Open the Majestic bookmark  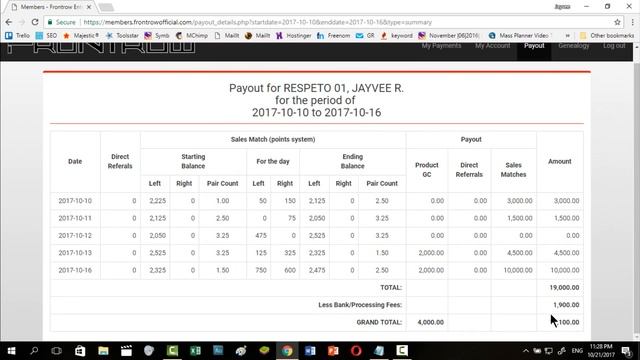pyautogui.click(x=81, y=36)
